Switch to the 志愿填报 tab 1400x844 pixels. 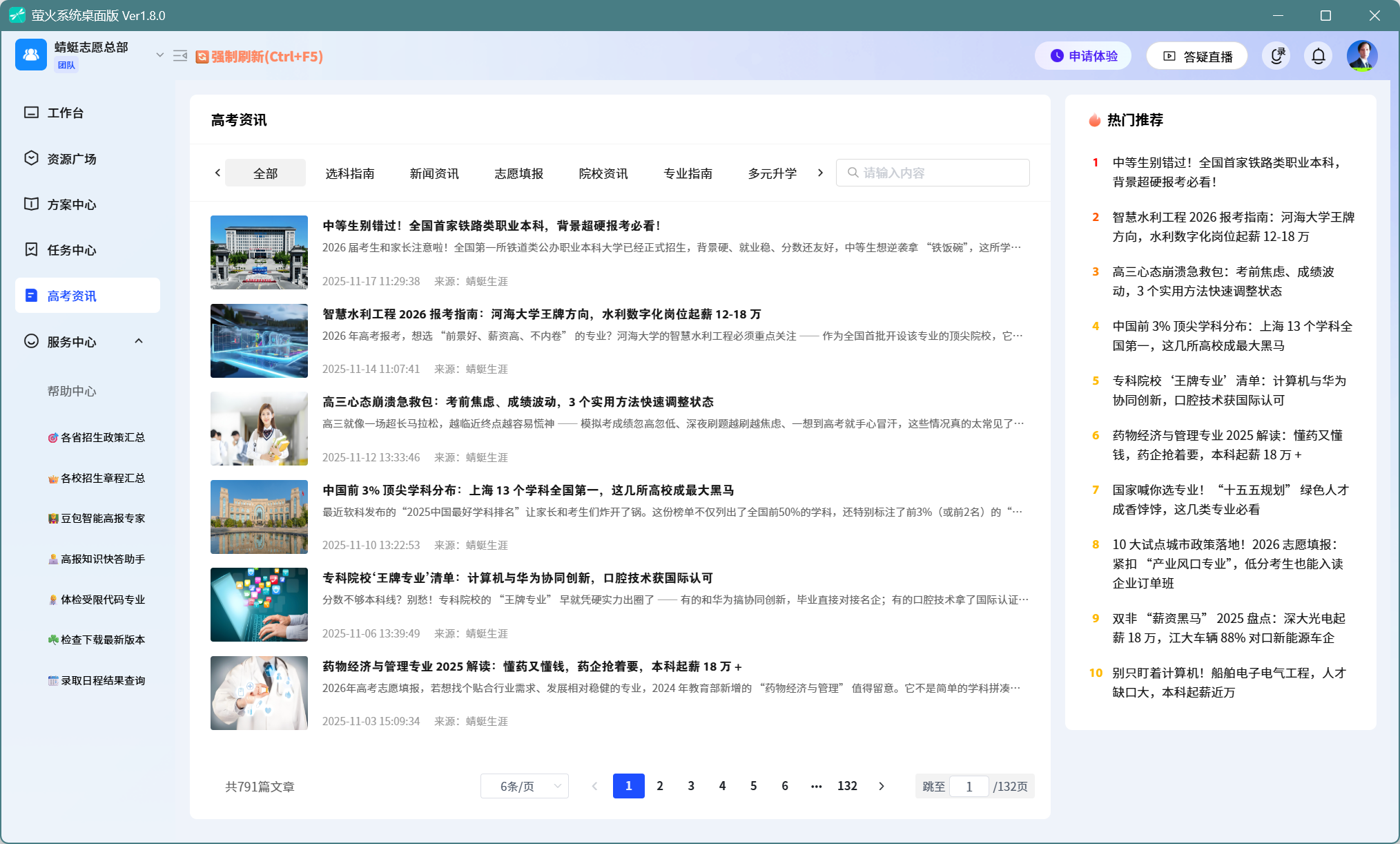[517, 173]
